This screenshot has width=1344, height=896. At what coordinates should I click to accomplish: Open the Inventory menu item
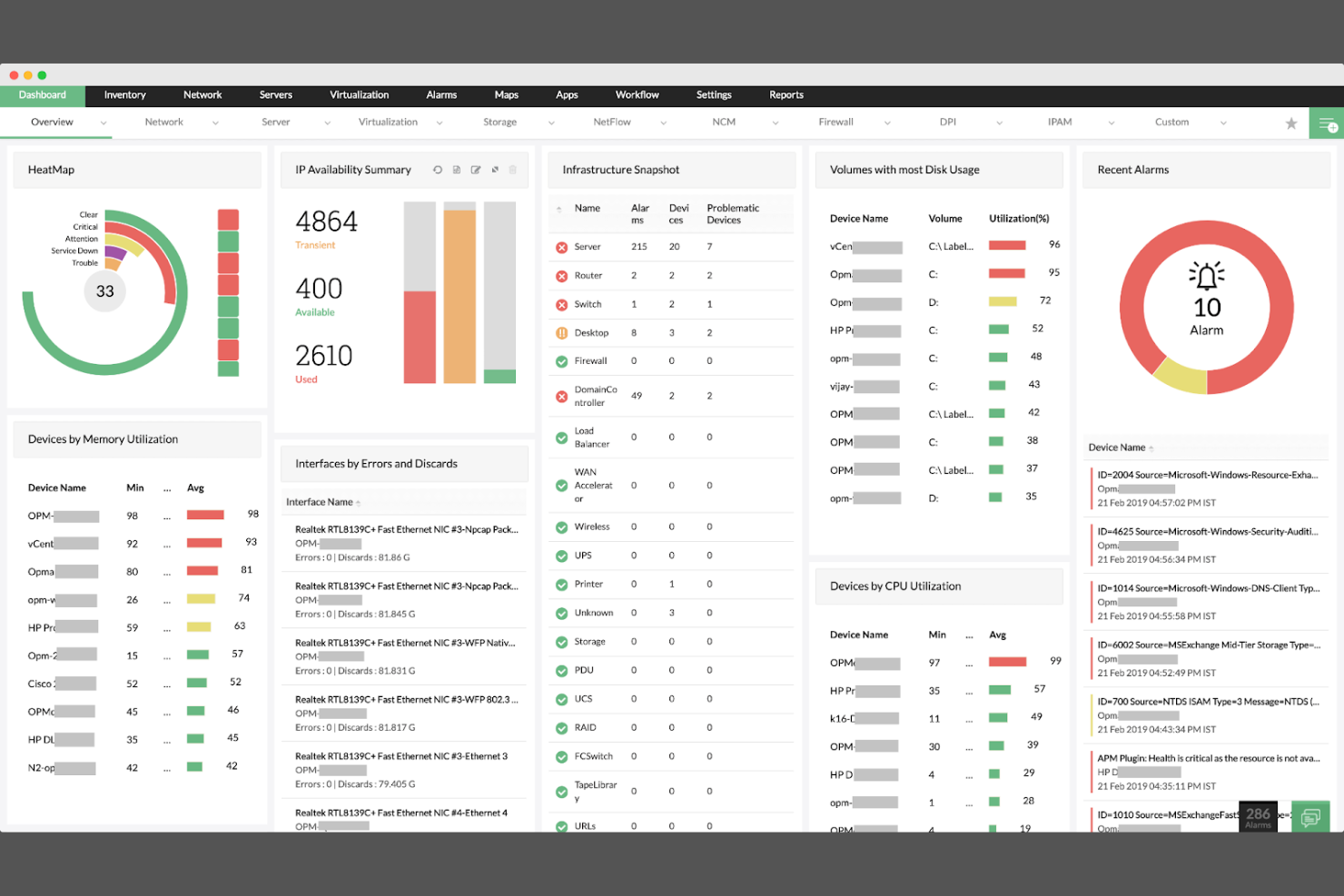coord(124,94)
